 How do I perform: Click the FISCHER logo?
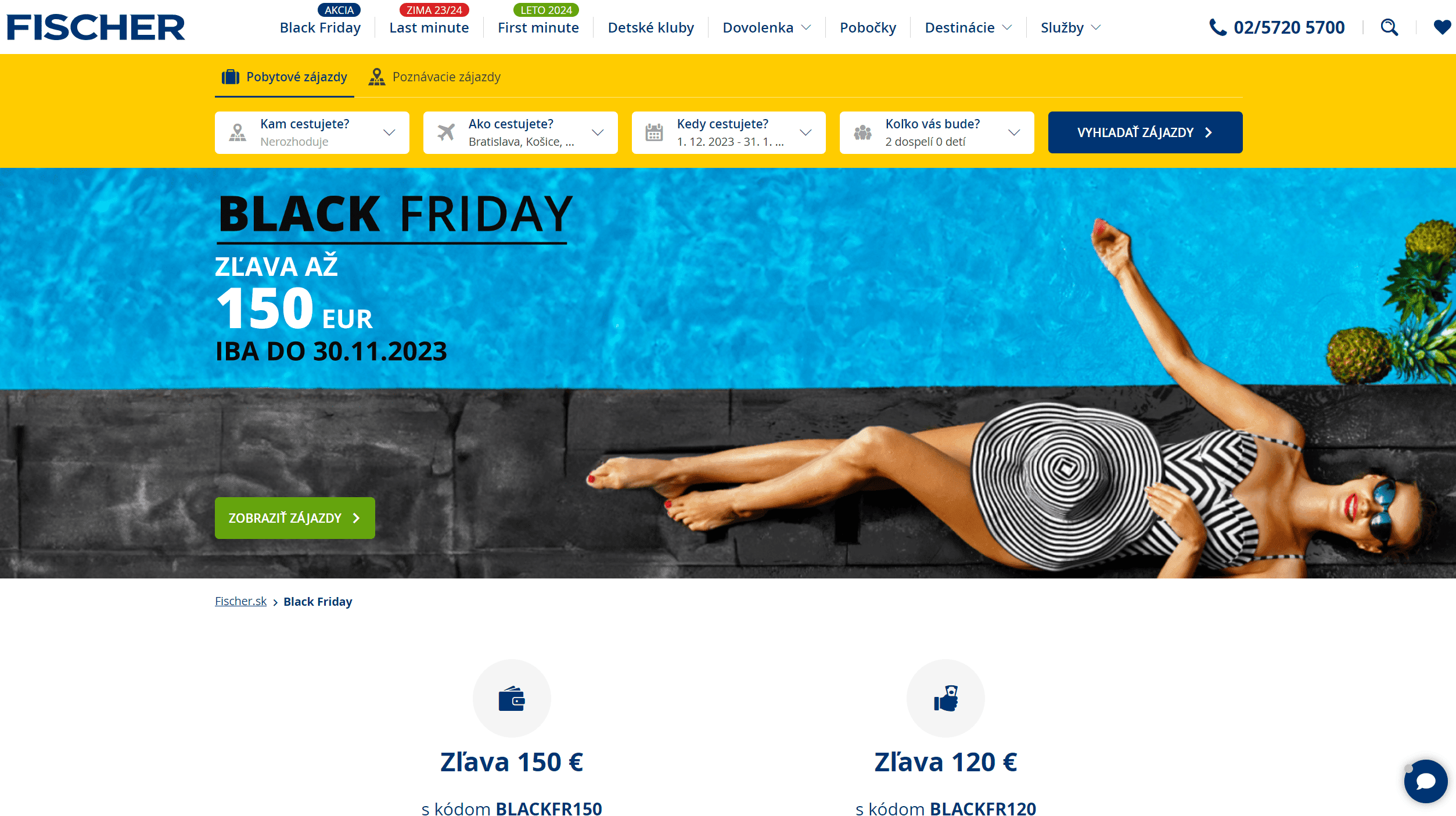pyautogui.click(x=96, y=27)
